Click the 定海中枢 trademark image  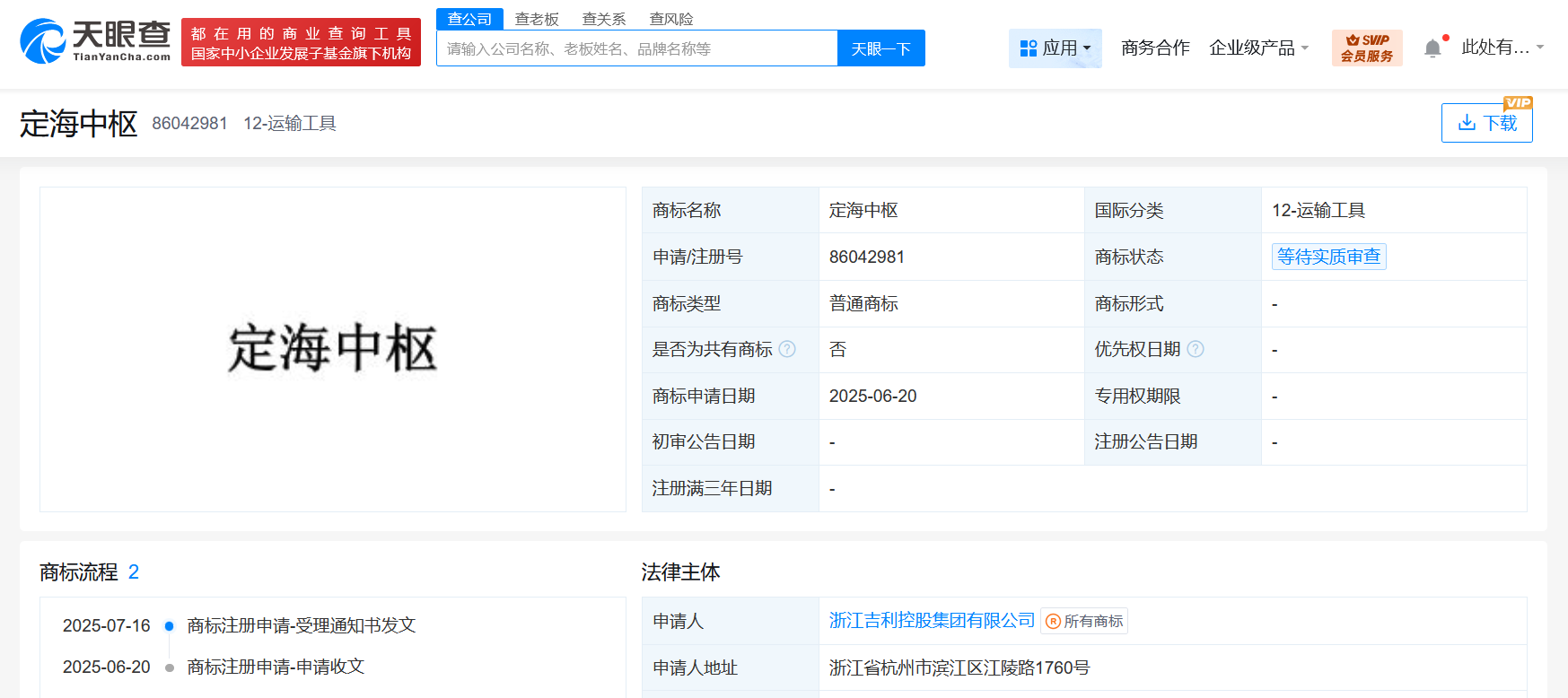pyautogui.click(x=333, y=349)
